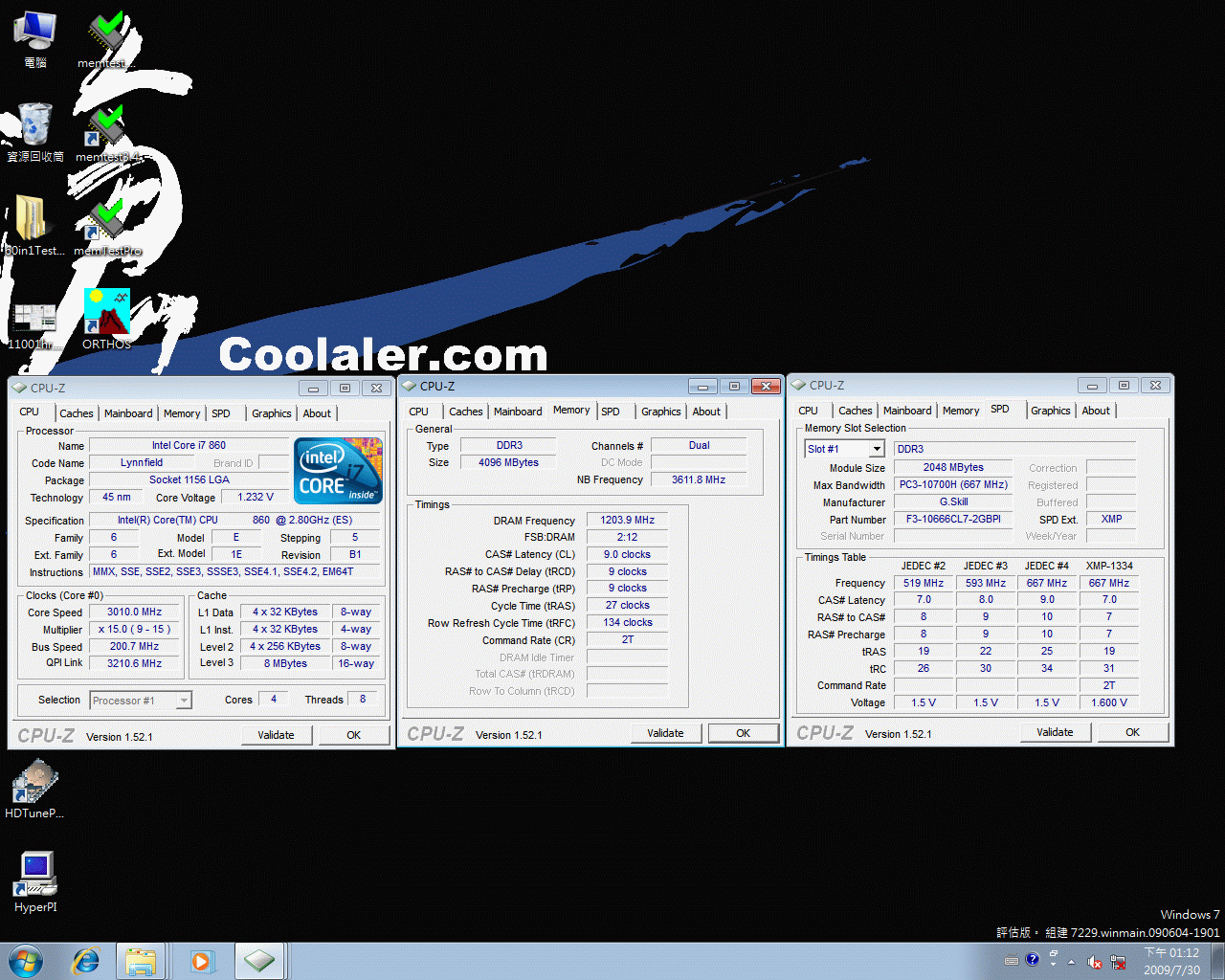Click the NB Frequency value '3611.8 MHz'
1225x980 pixels.
coord(699,479)
